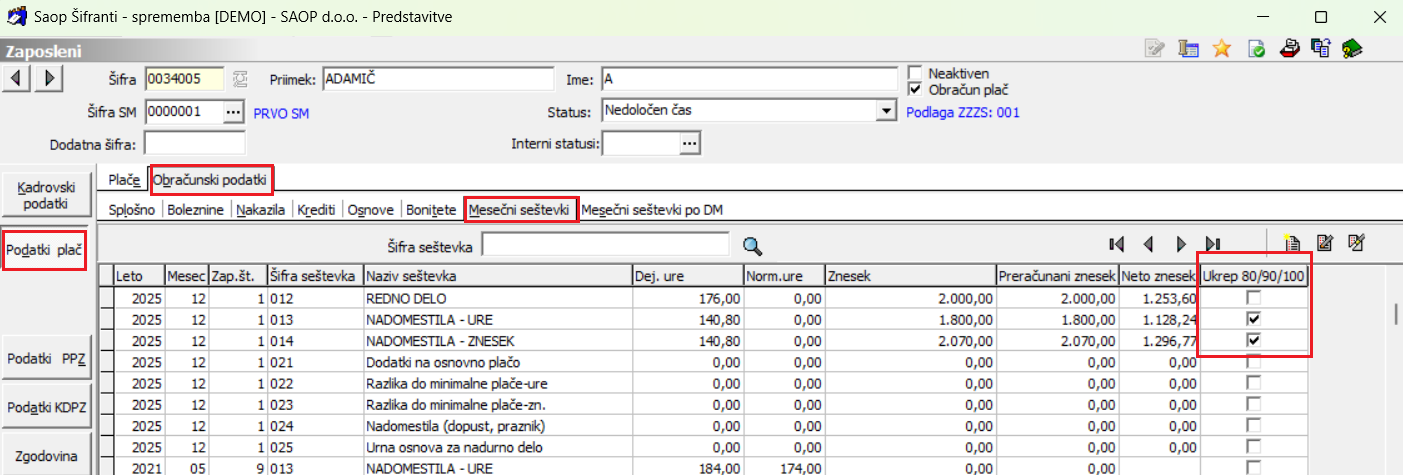
Task: Jump to first record in grid navigation
Action: click(1117, 244)
